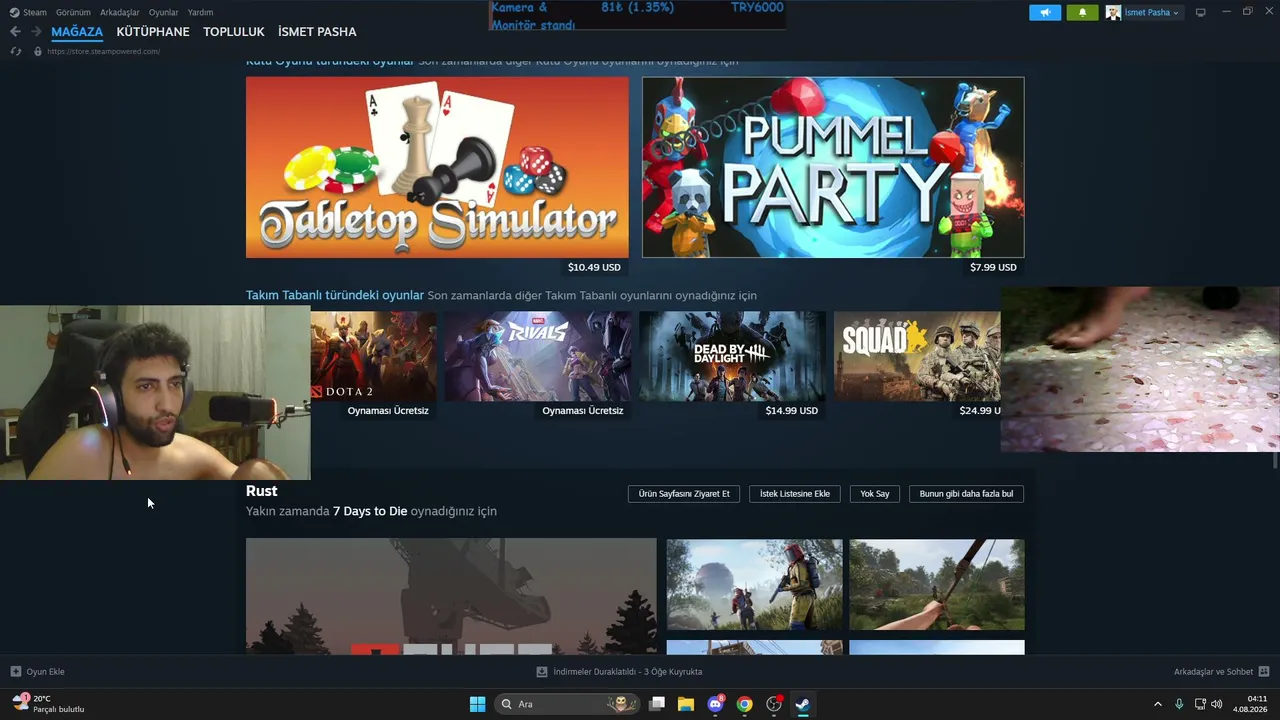Click the İsmet Pasha profile avatar

pos(1113,13)
